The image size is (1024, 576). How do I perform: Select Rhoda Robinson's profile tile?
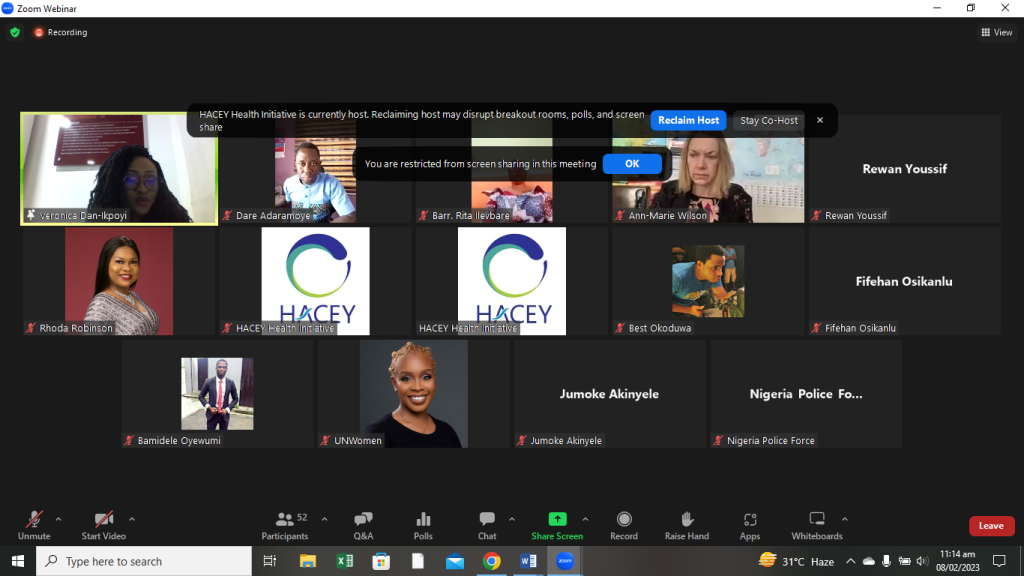[x=119, y=281]
